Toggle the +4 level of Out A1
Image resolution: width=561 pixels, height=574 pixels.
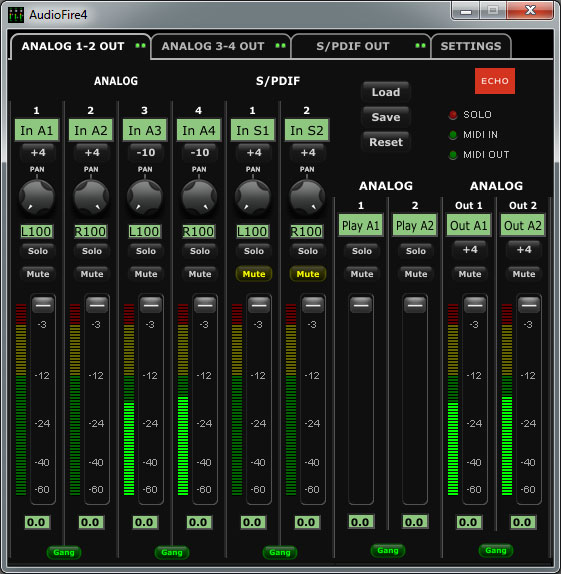click(x=470, y=250)
